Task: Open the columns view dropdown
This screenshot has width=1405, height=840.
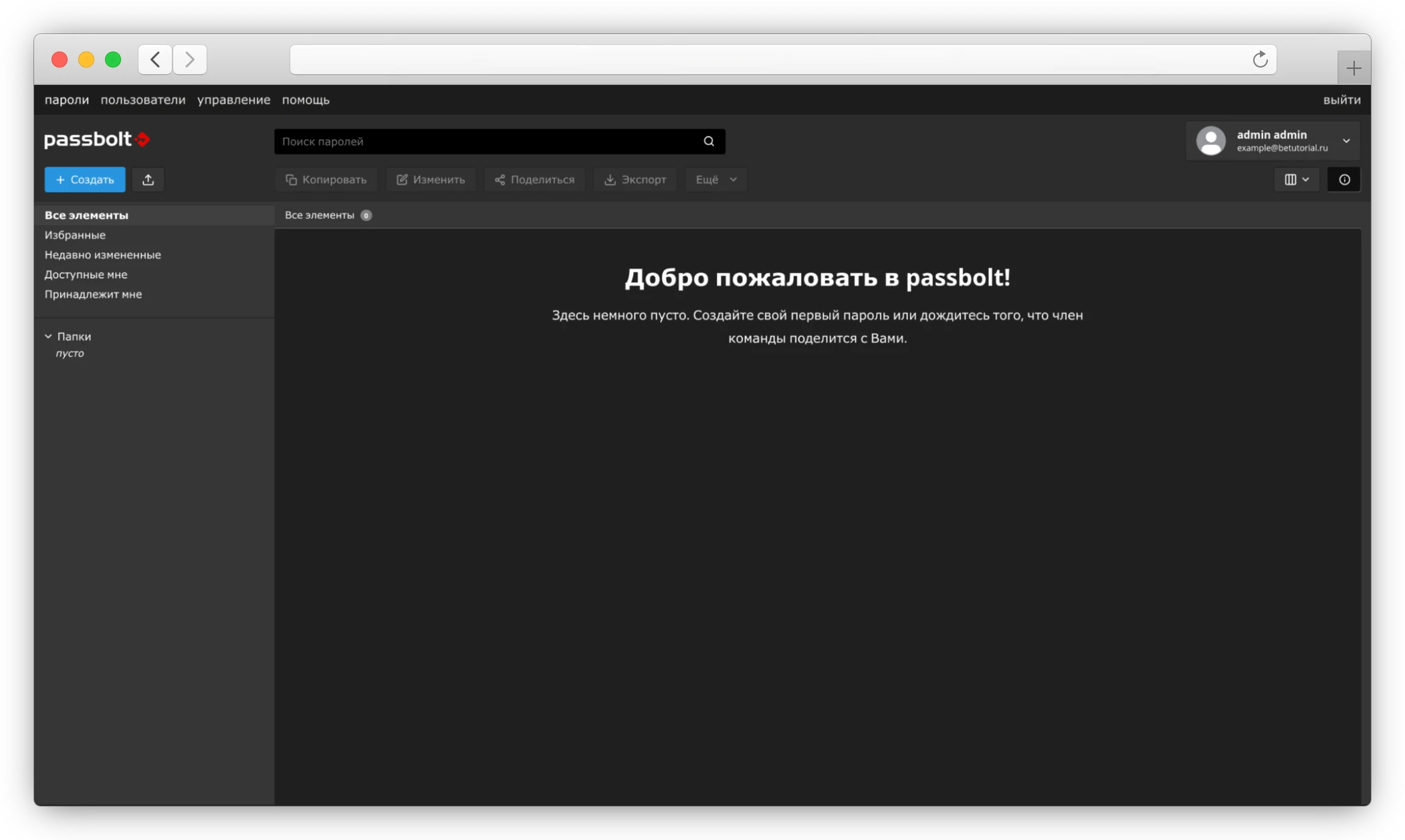Action: 1297,180
